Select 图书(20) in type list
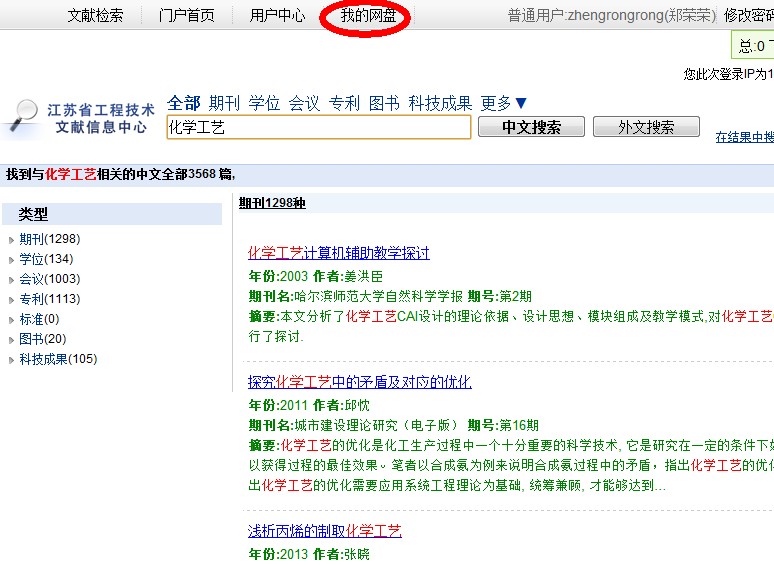Viewport: 774px width, 565px height. tap(43, 339)
